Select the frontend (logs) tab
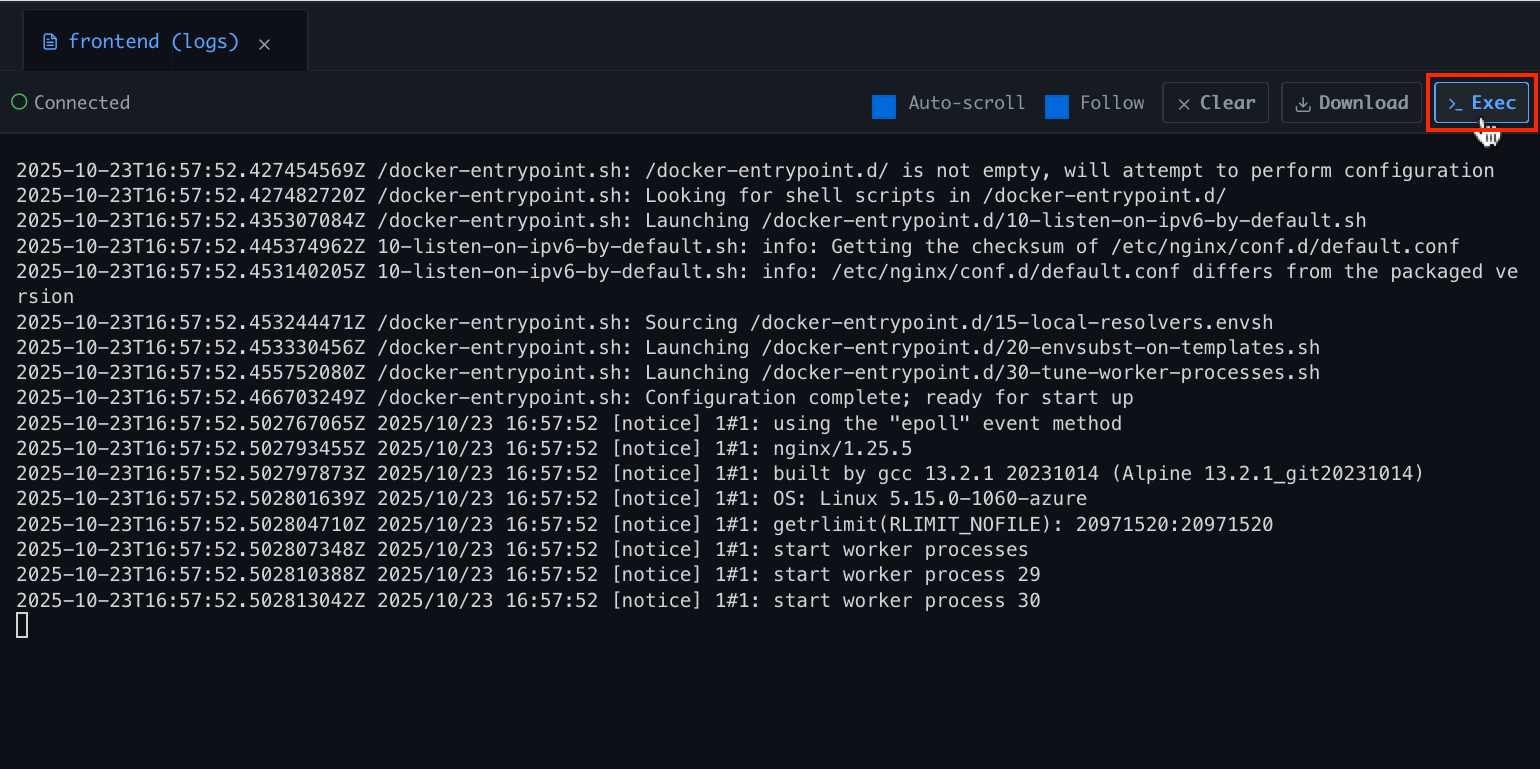 click(x=153, y=42)
